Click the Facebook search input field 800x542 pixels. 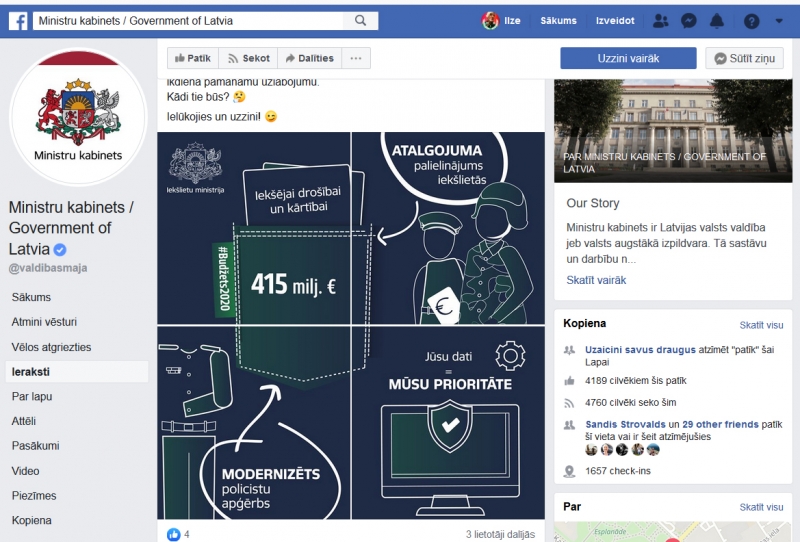pyautogui.click(x=190, y=21)
